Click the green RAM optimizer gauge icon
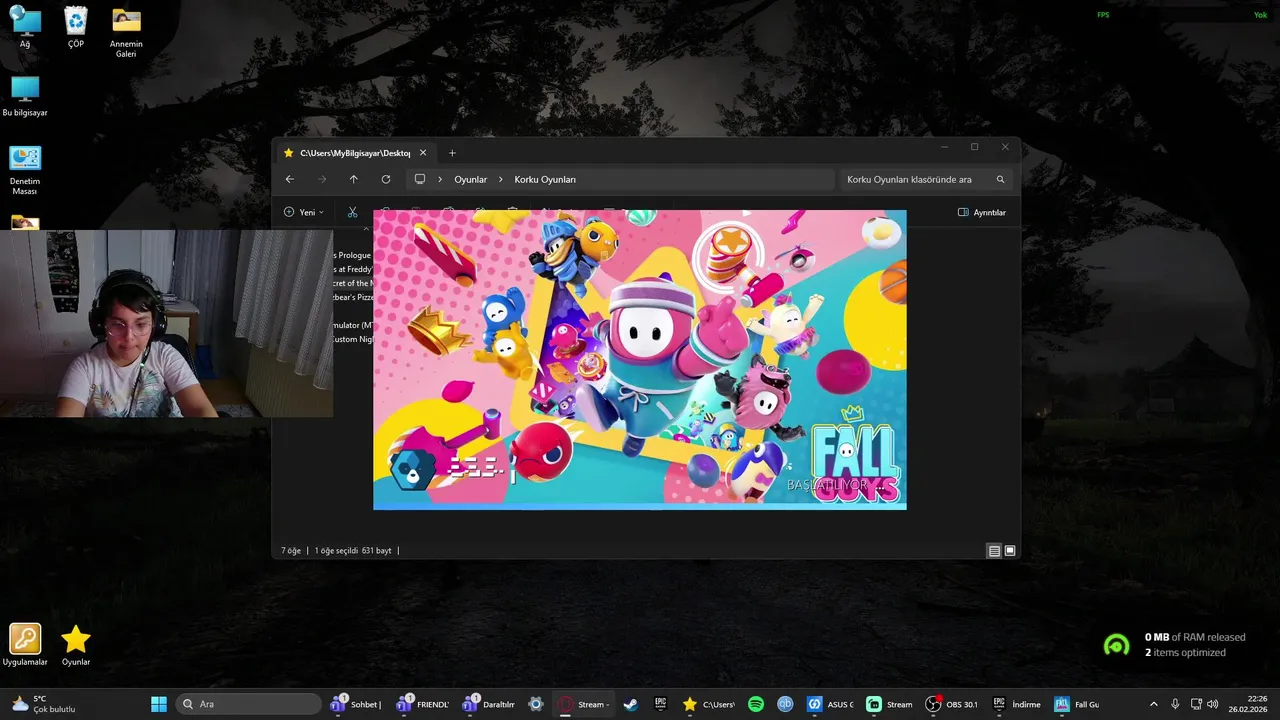1280x720 pixels. click(1116, 645)
